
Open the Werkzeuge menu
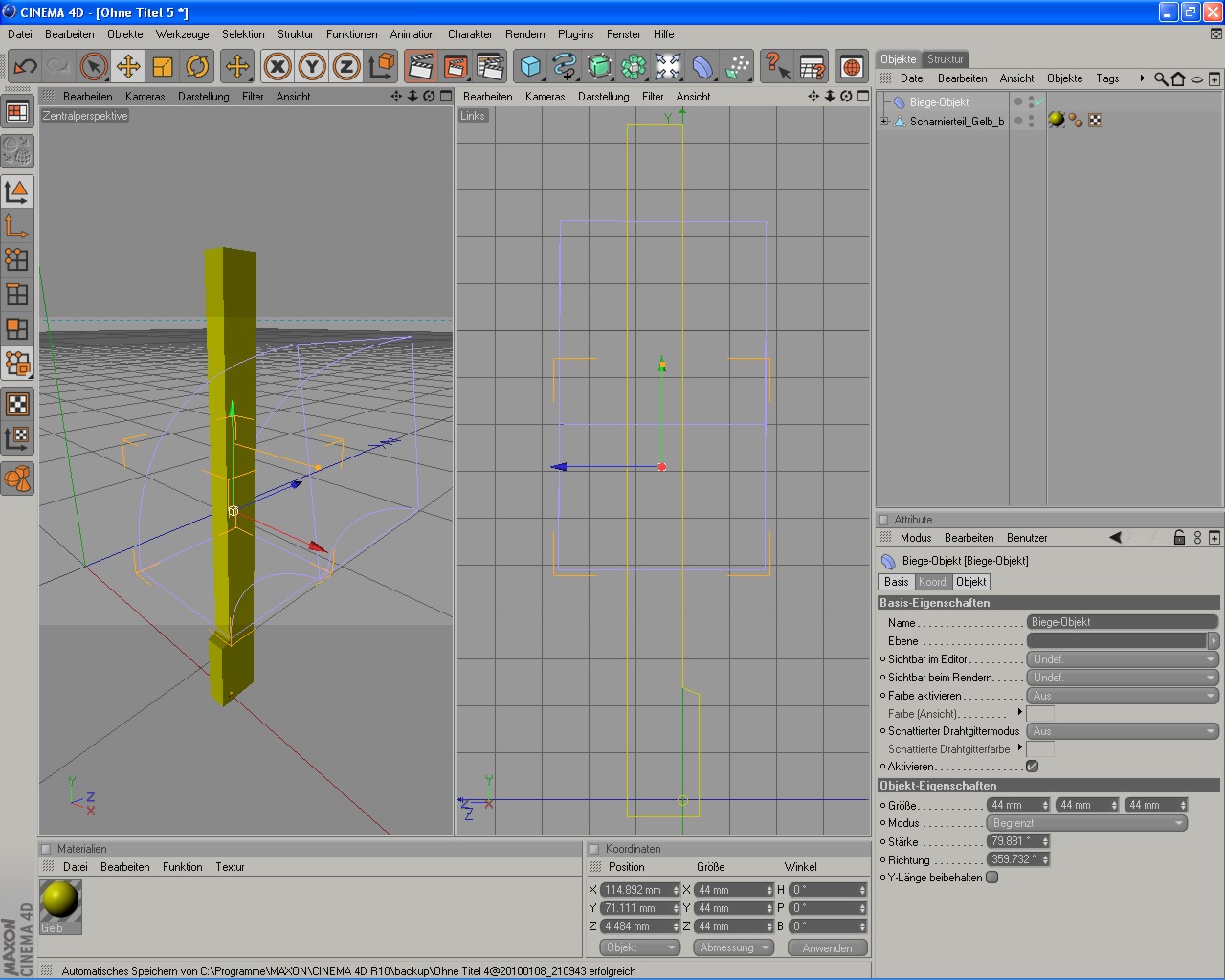(x=182, y=34)
